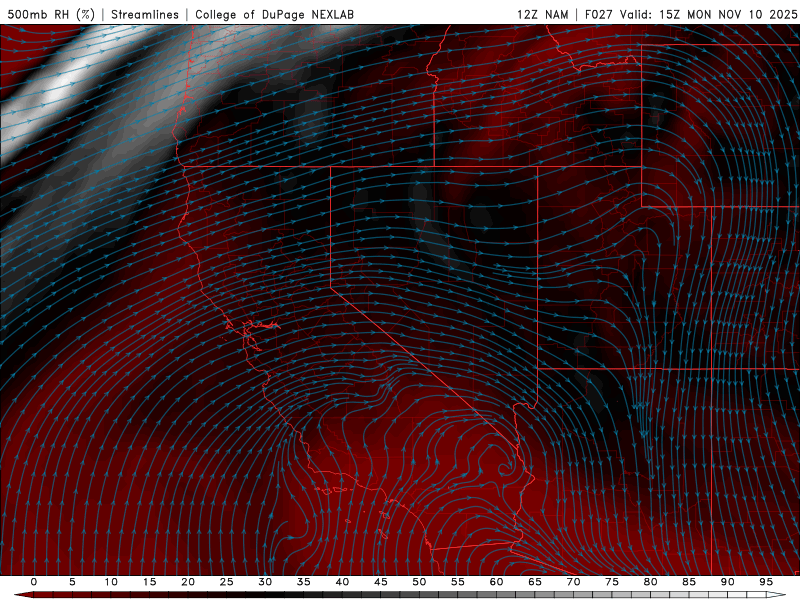The image size is (800, 600).
Task: Click the "F027" forecast hour label
Action: (x=598, y=14)
